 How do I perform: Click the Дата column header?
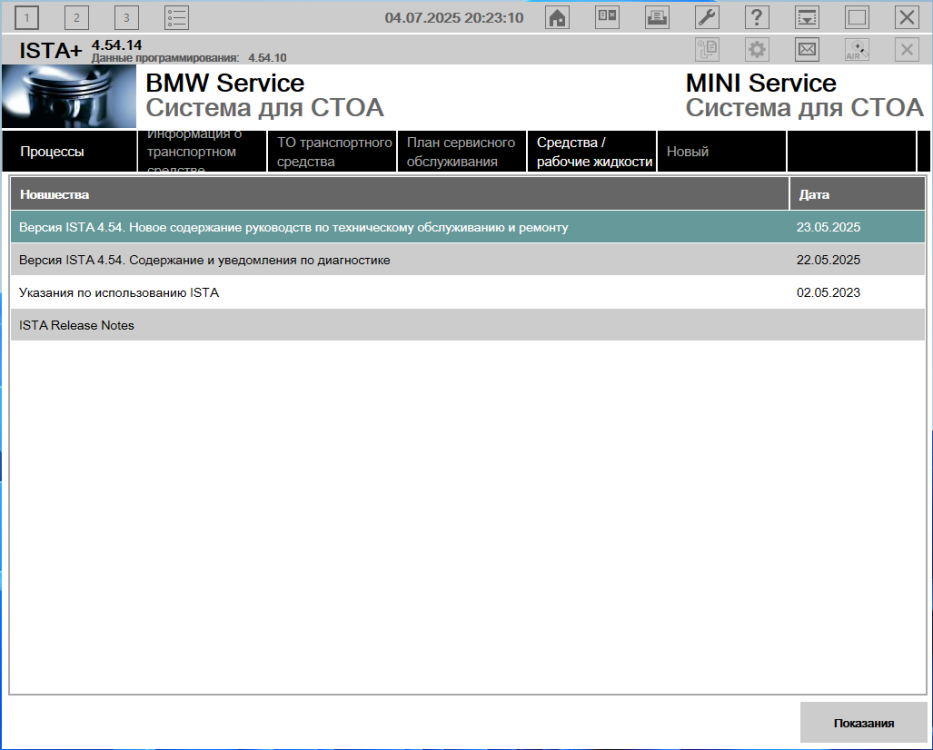857,194
